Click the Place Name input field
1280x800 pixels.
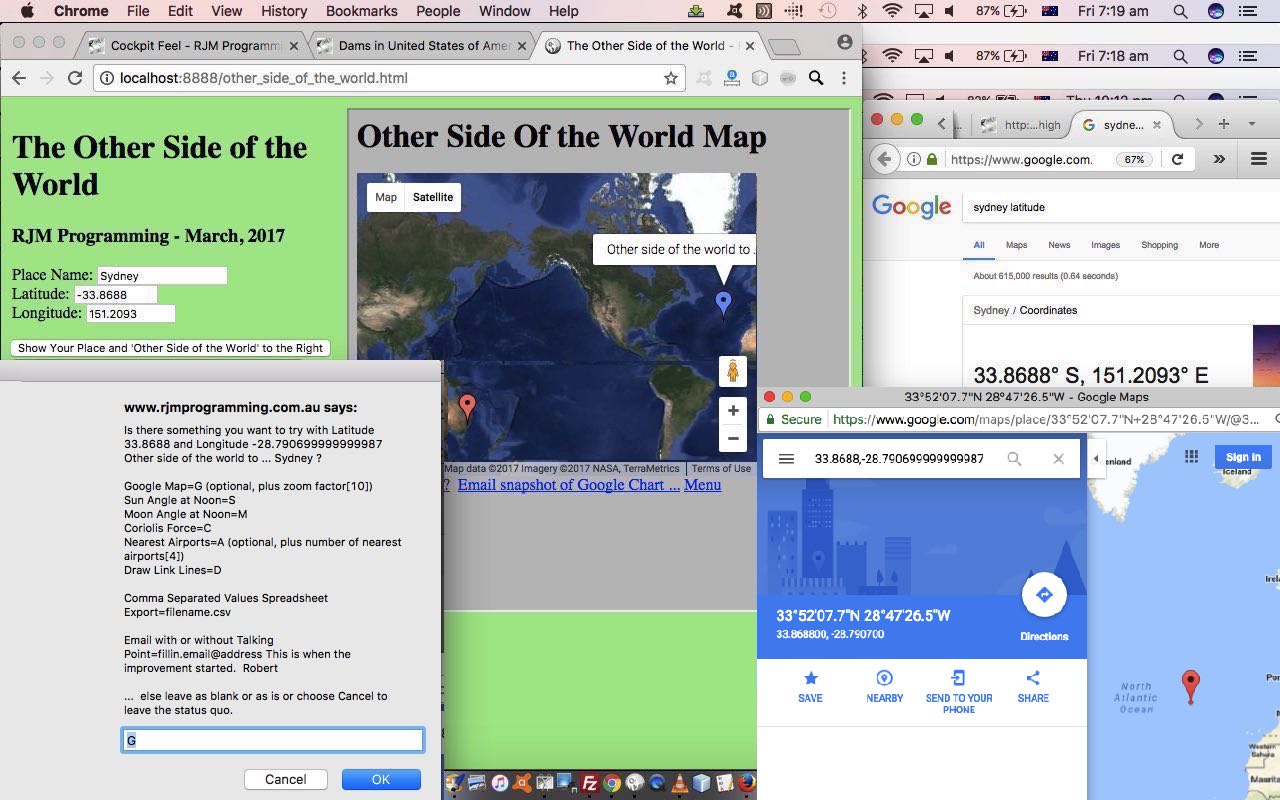[162, 276]
